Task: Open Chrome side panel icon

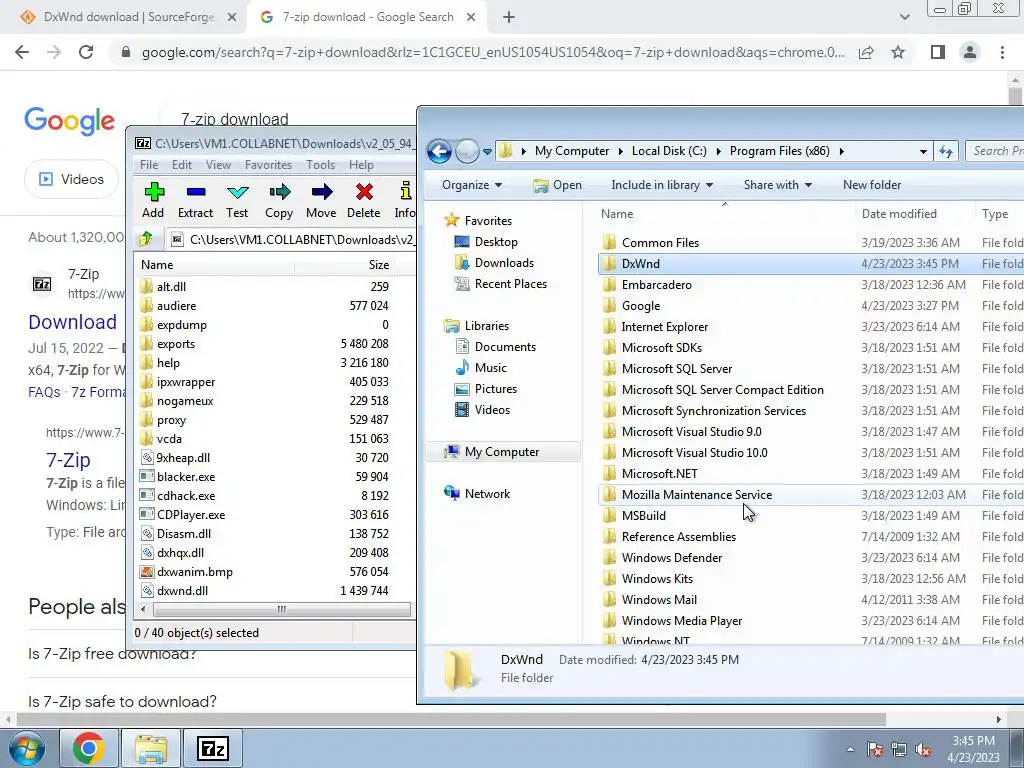Action: 938,52
